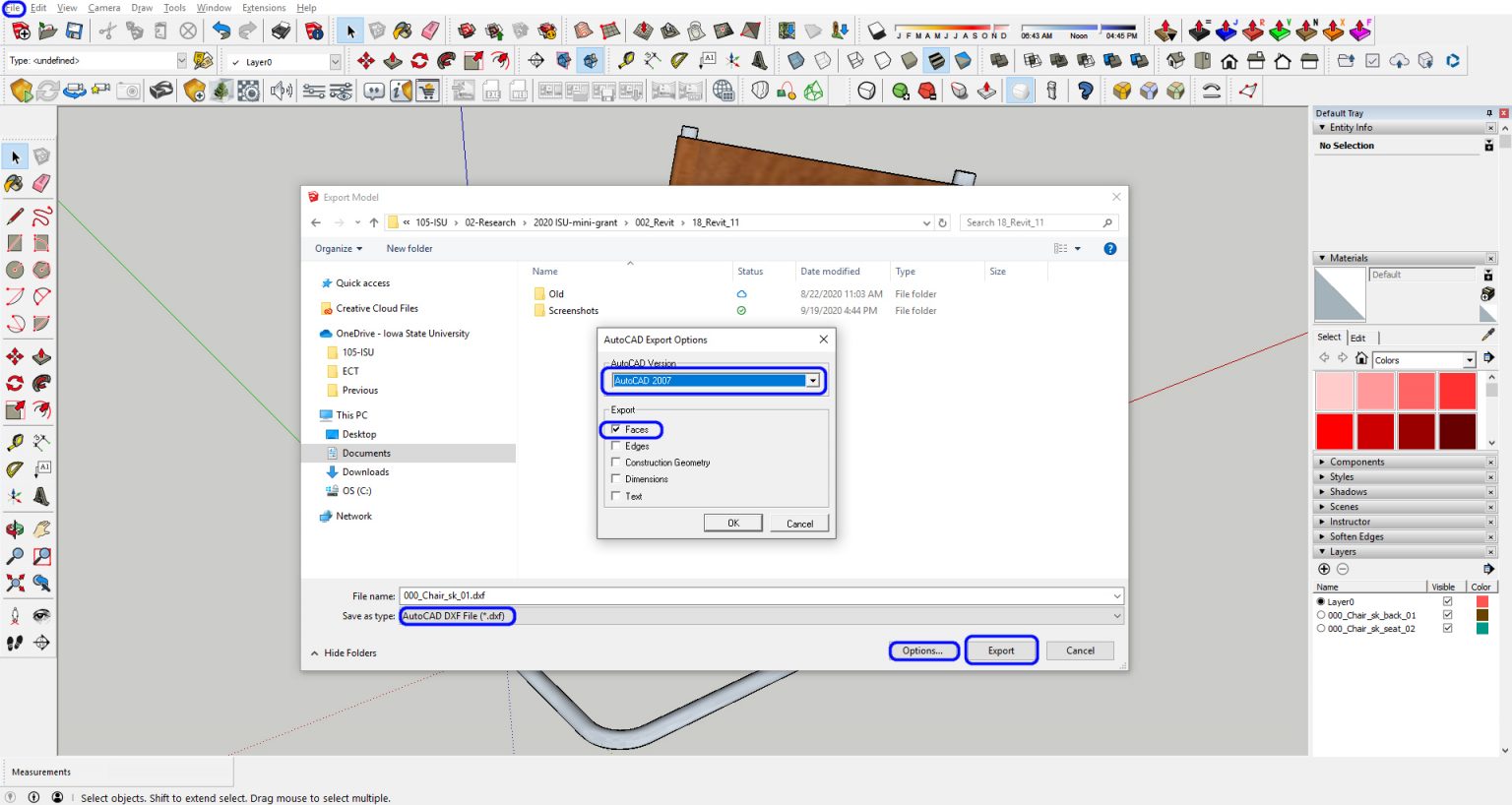The image size is (1512, 805).
Task: Select the Tape Measure tool in left toolbar
Action: pyautogui.click(x=15, y=442)
